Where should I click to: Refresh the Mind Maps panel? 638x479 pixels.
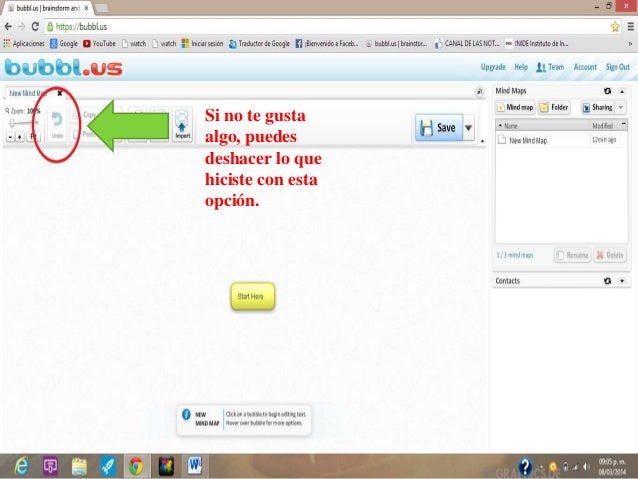point(607,91)
